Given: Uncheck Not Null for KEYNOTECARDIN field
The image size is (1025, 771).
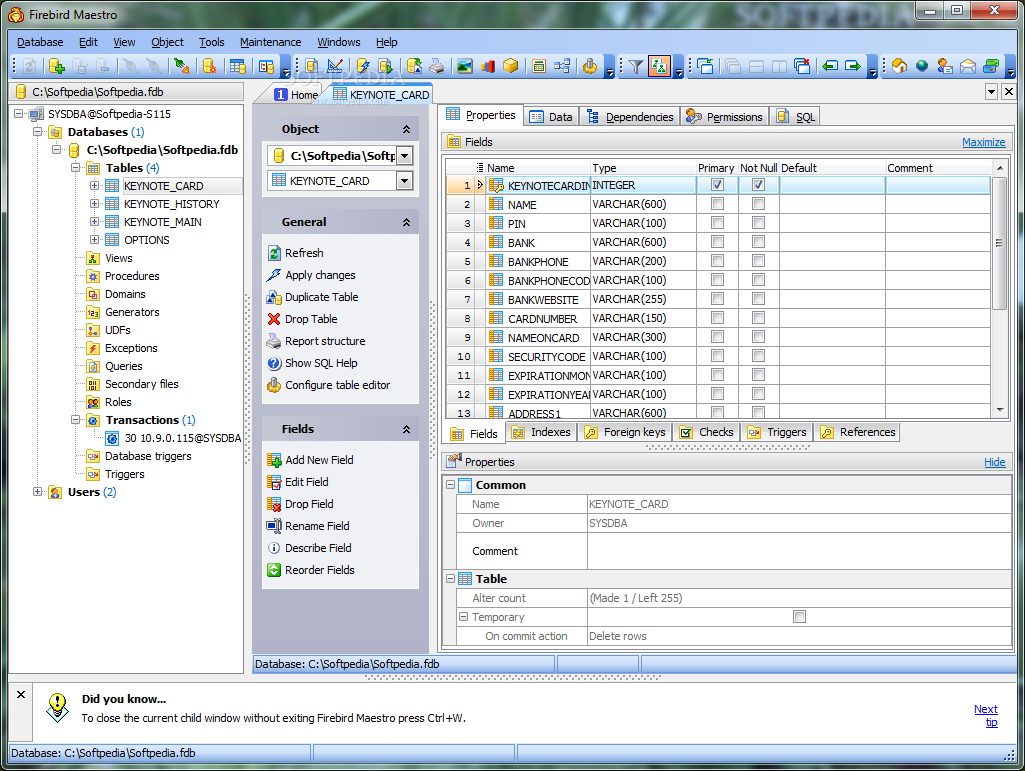Looking at the screenshot, I should tap(758, 185).
